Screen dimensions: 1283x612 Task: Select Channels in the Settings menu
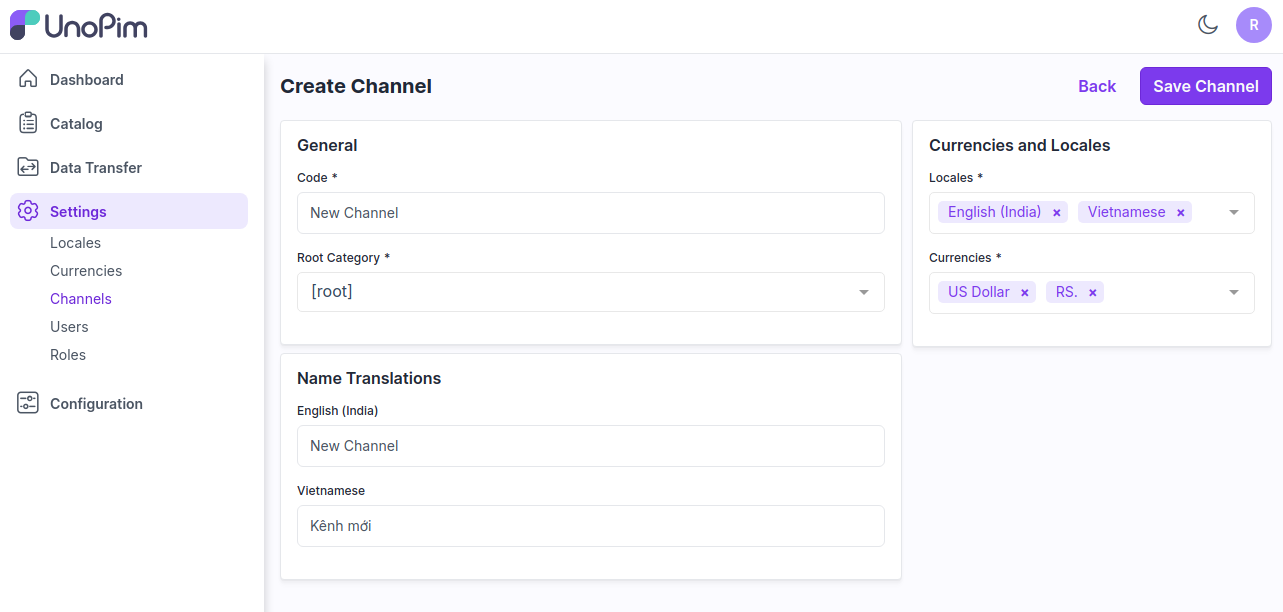(x=81, y=298)
